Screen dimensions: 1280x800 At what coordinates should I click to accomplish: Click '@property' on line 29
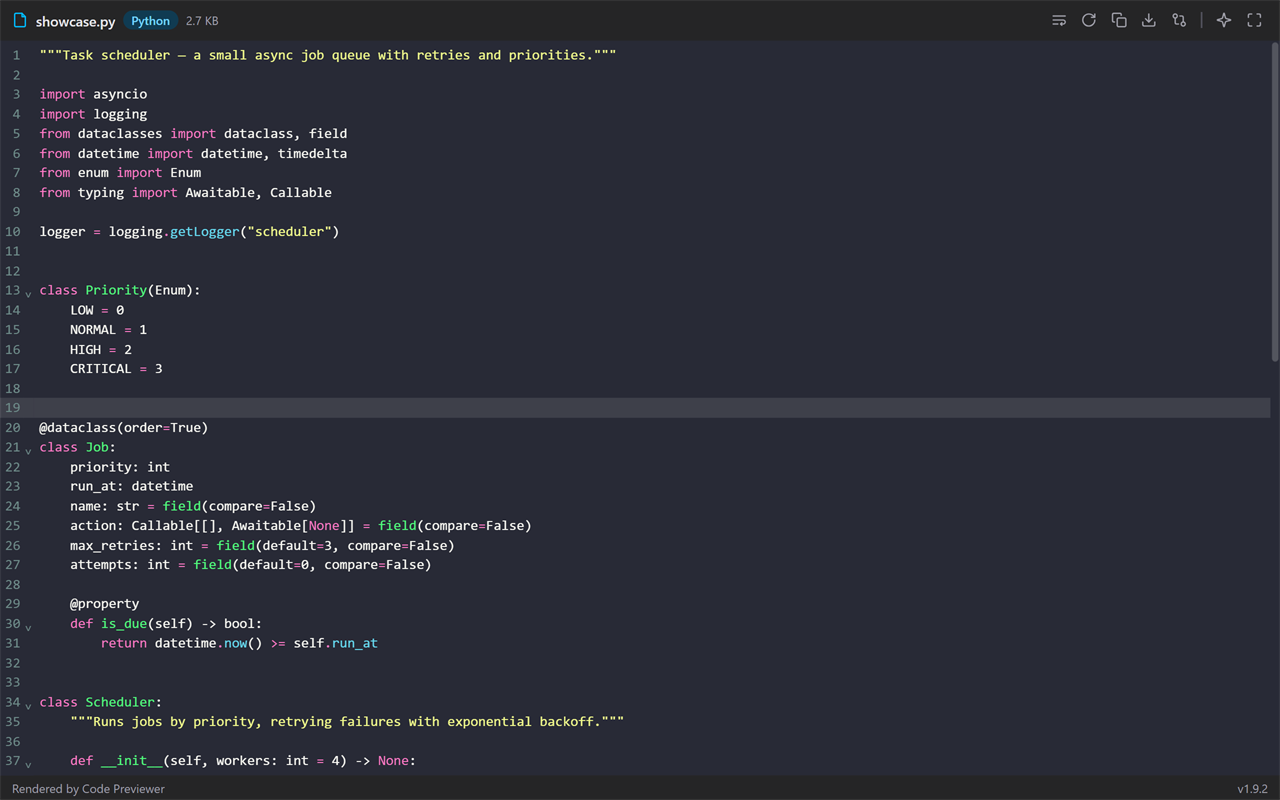coord(105,604)
